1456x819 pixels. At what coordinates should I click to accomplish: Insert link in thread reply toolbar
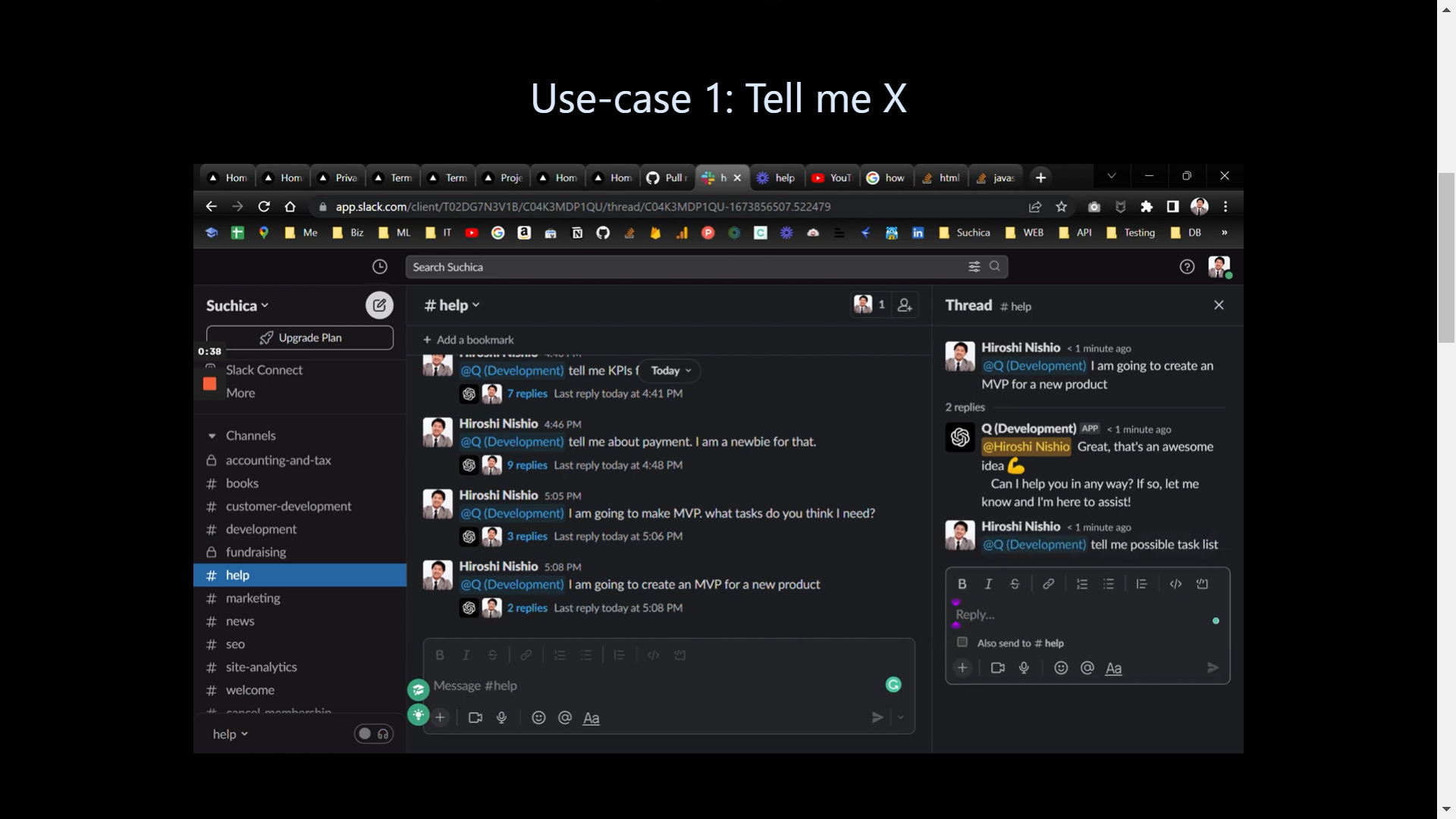(x=1048, y=584)
